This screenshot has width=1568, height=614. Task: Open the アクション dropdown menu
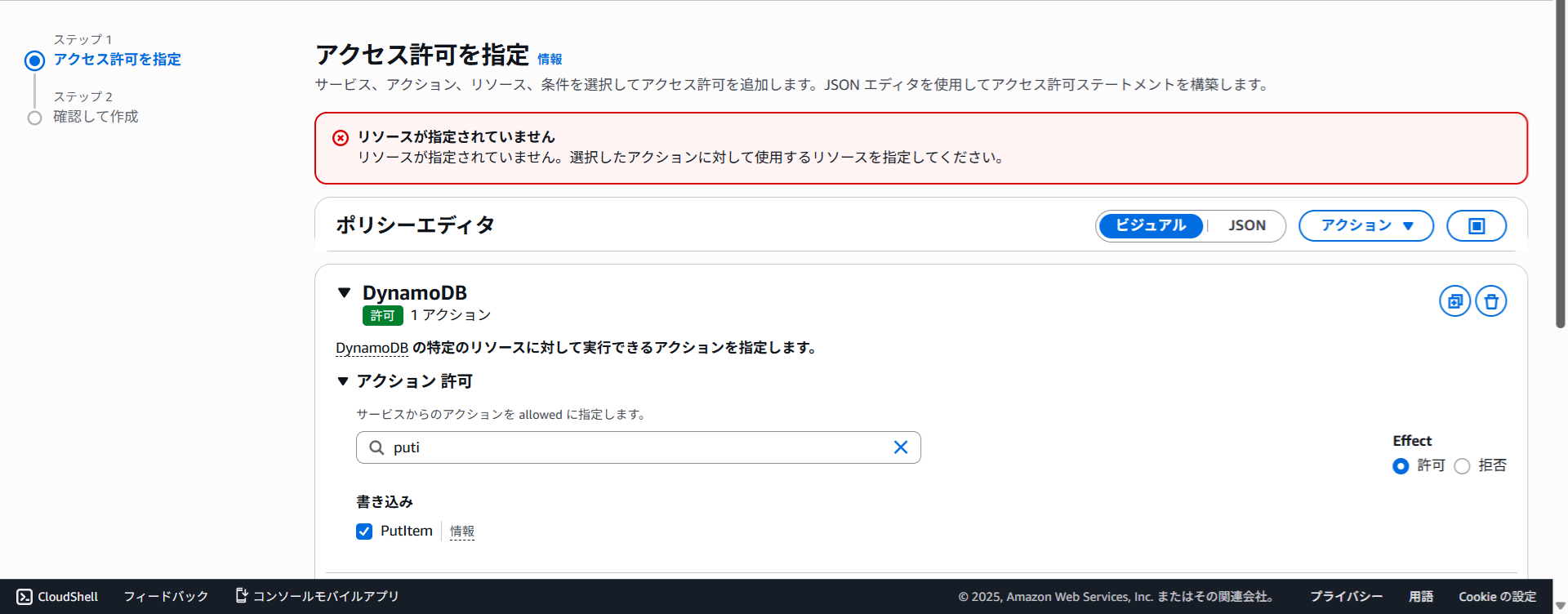pos(1365,226)
